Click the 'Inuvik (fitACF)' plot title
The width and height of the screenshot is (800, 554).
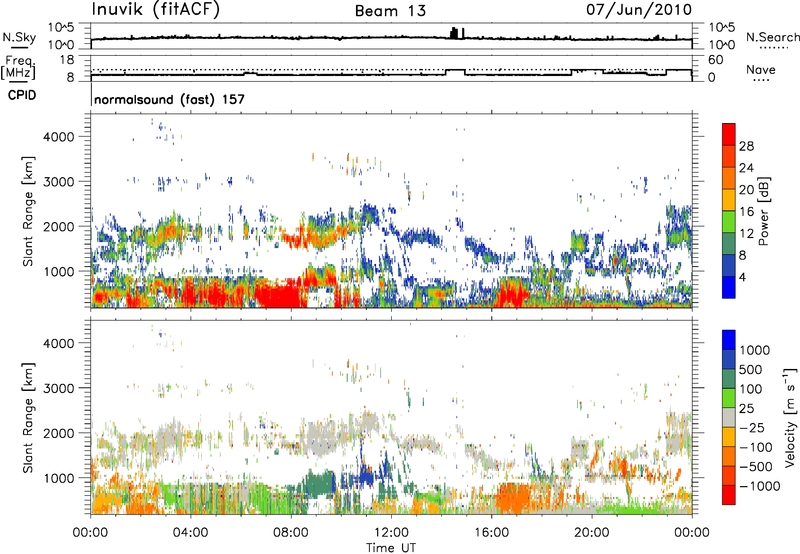(x=156, y=10)
